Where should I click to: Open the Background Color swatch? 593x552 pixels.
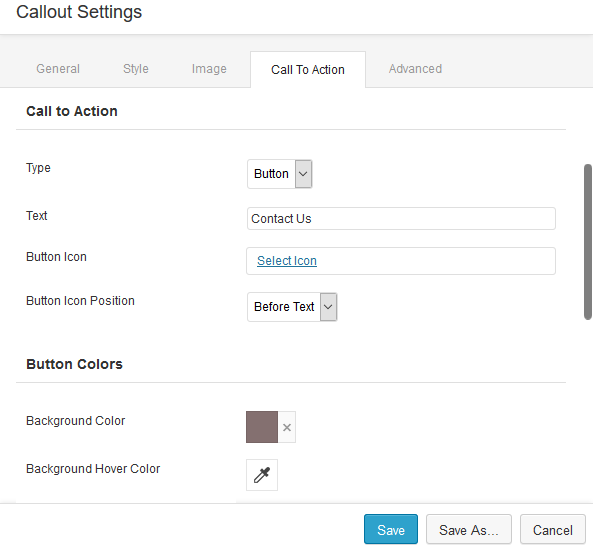[262, 427]
